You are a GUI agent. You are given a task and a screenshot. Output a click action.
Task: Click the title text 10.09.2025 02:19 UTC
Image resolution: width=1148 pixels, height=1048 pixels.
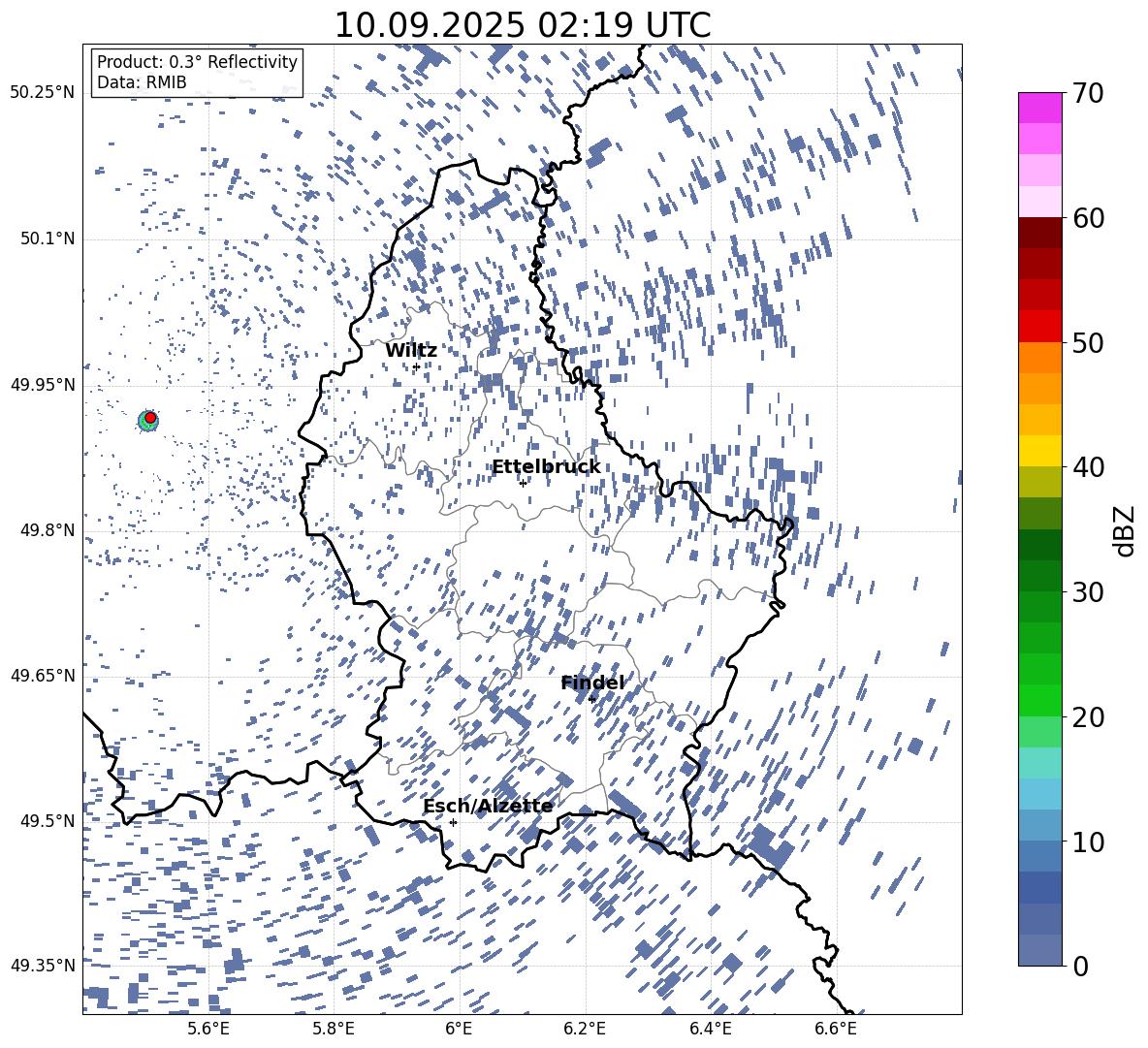(522, 25)
